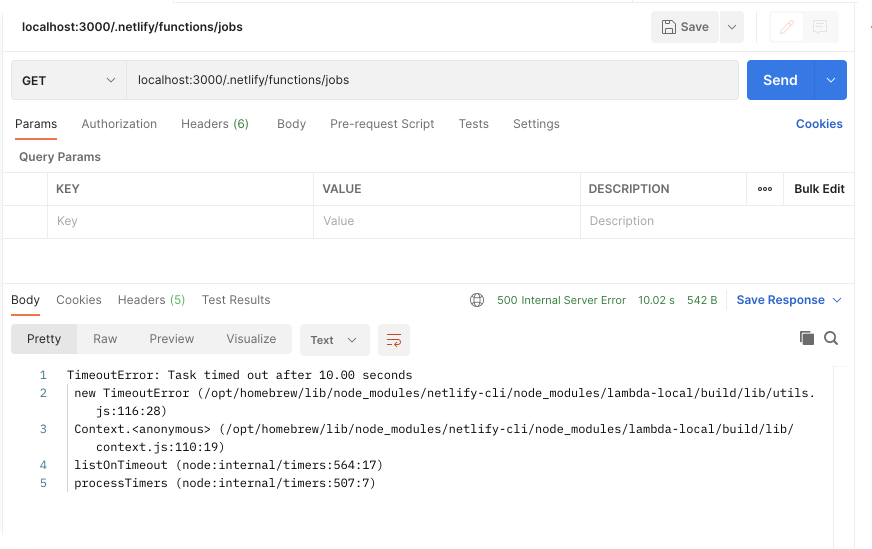Click the 542 B response size
872x549 pixels.
click(702, 300)
